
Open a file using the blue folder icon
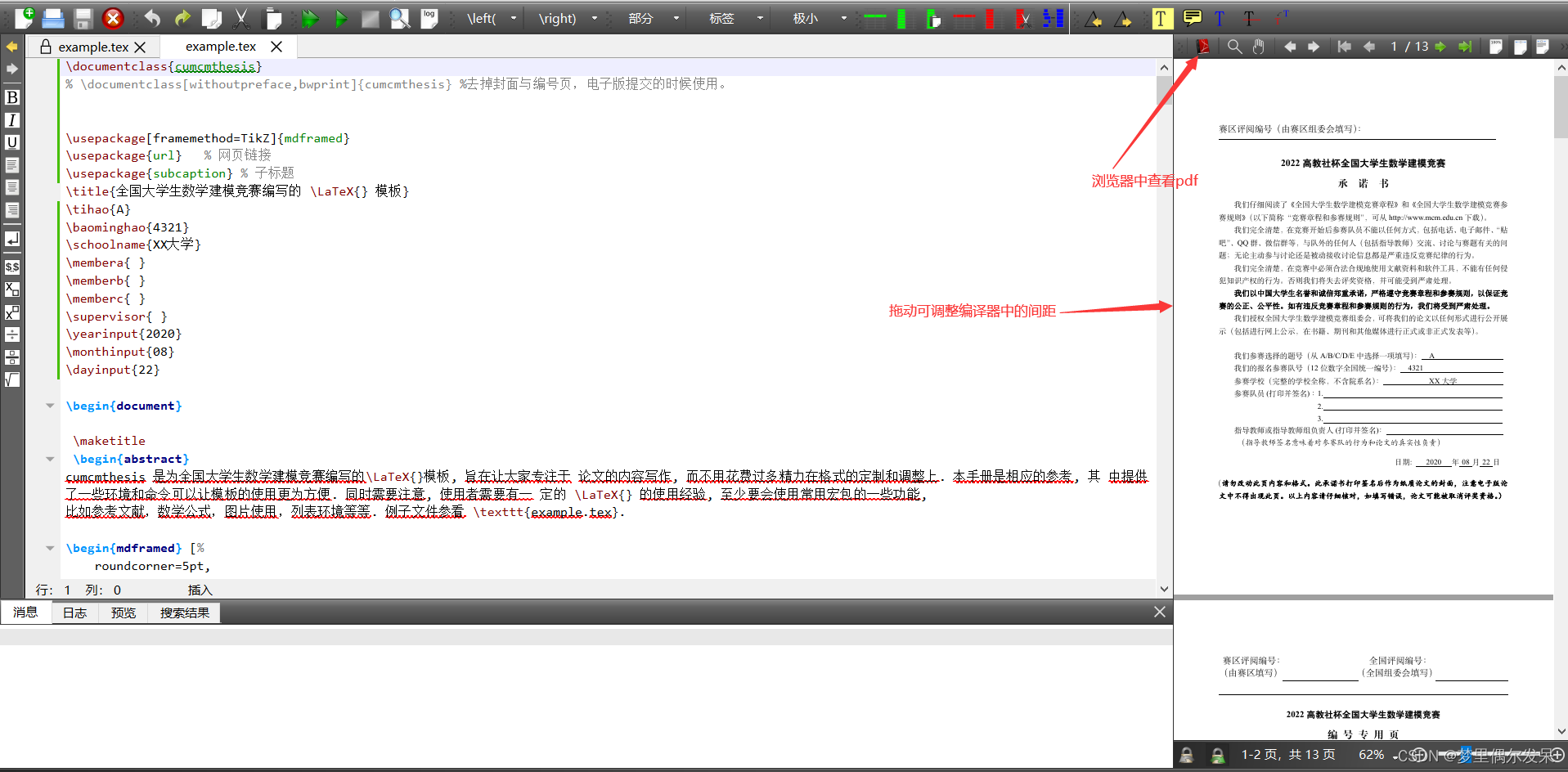click(x=53, y=18)
